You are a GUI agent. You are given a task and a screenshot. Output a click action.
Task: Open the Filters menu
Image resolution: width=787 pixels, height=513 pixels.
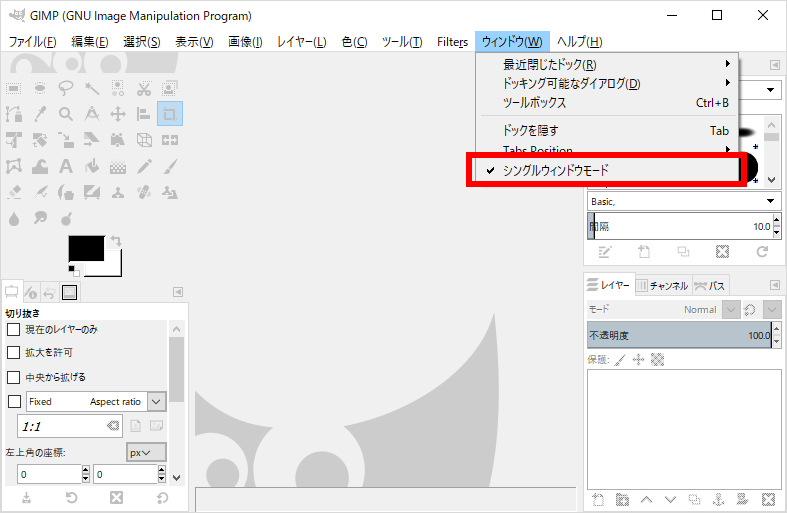point(452,42)
